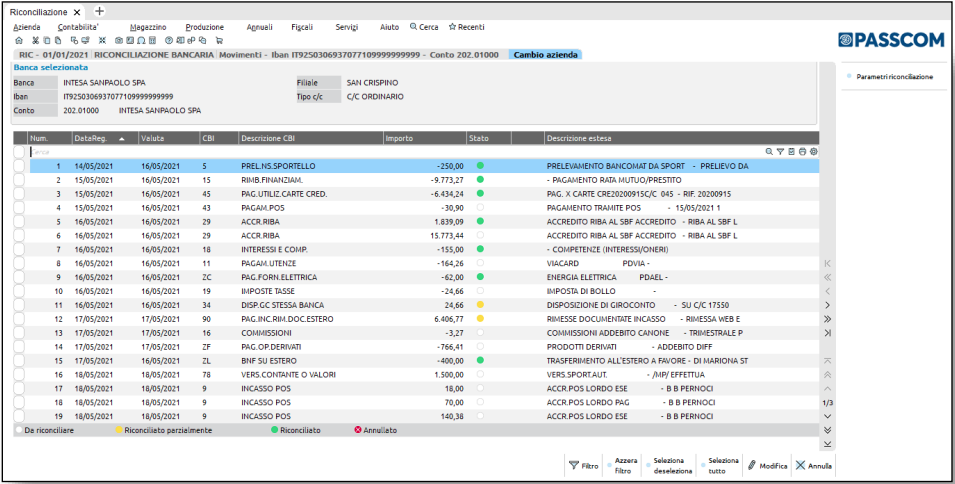Screen dimensions: 955x484
Task: Open the Magazzino menu
Action: [x=148, y=27]
